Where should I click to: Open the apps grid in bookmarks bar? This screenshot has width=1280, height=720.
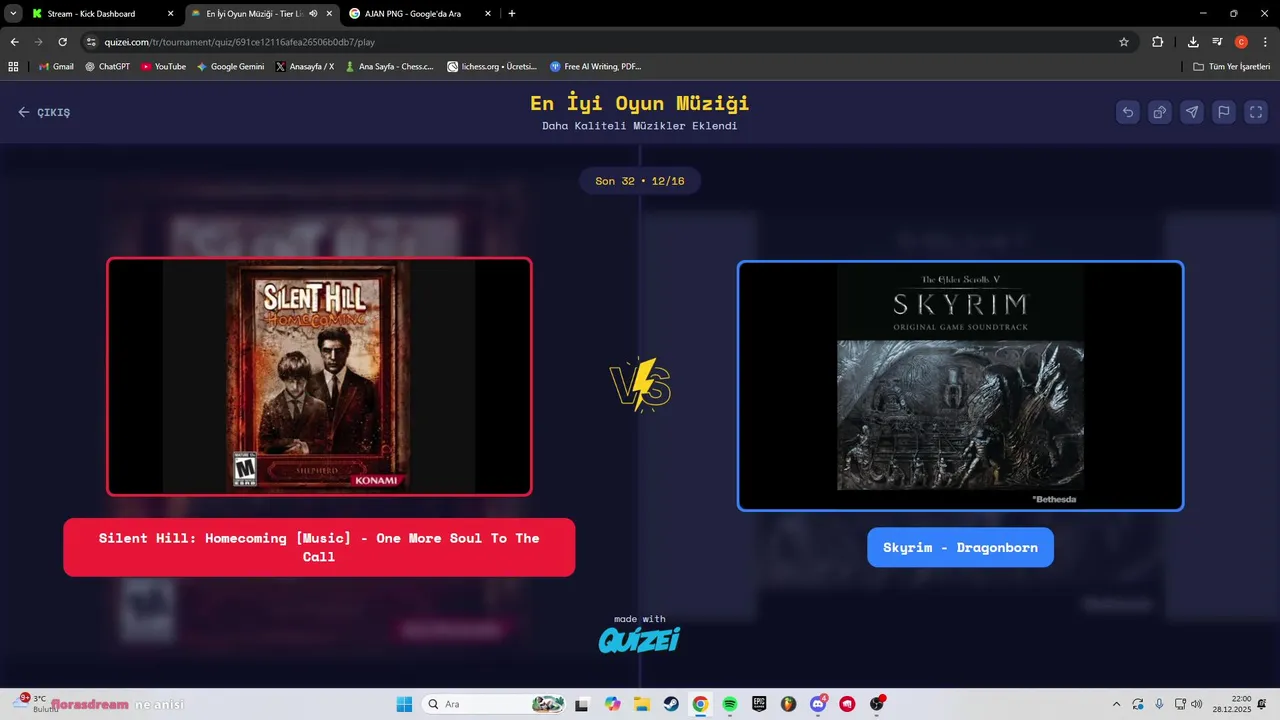13,67
